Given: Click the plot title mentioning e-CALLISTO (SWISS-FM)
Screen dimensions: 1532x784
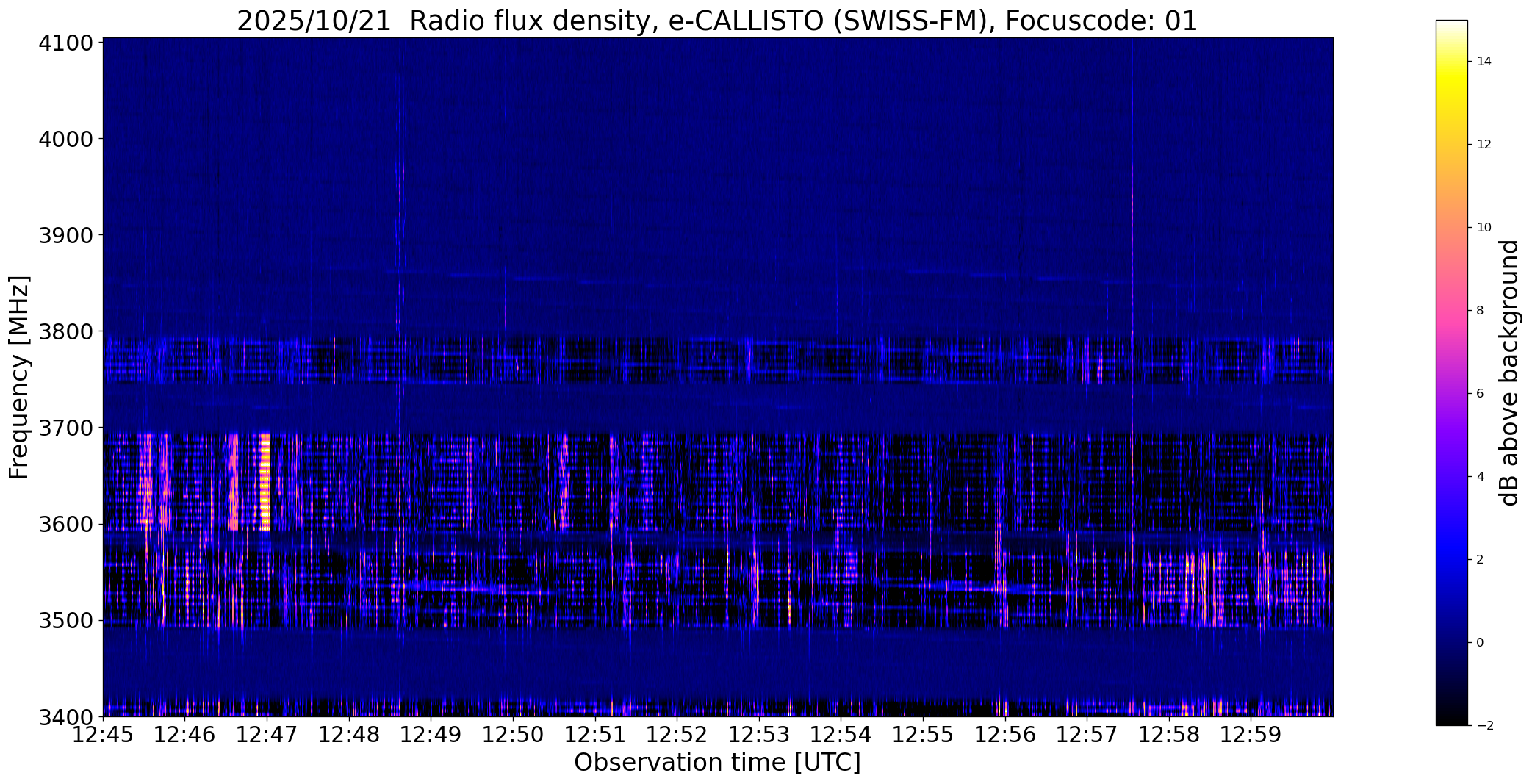Looking at the screenshot, I should click(x=717, y=21).
